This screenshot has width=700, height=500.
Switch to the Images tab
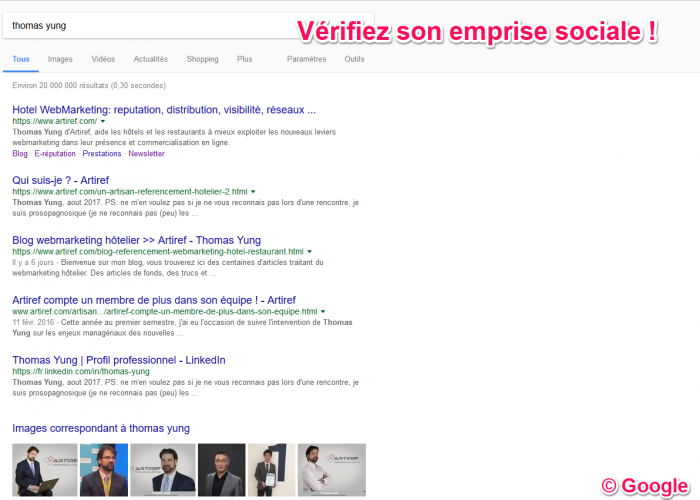60,59
